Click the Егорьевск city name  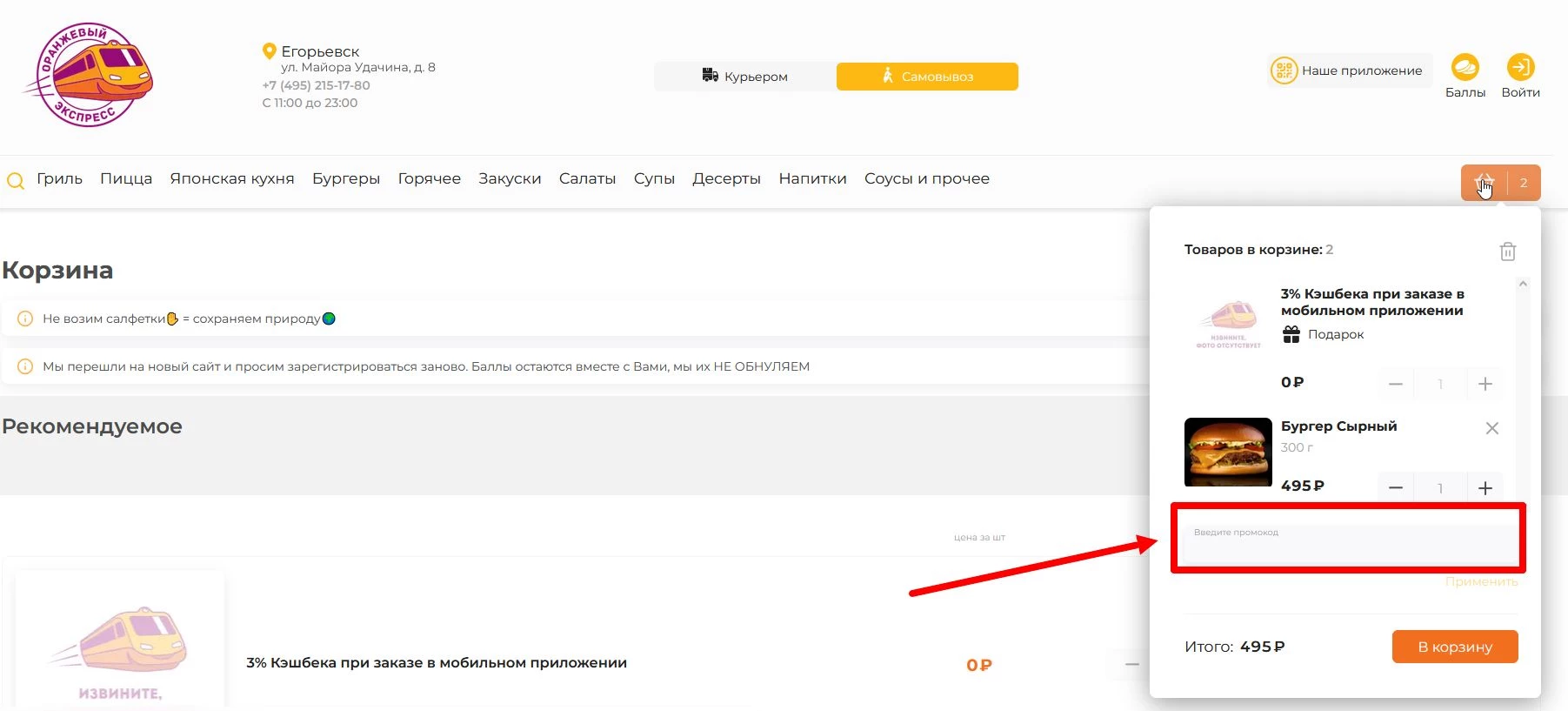320,51
